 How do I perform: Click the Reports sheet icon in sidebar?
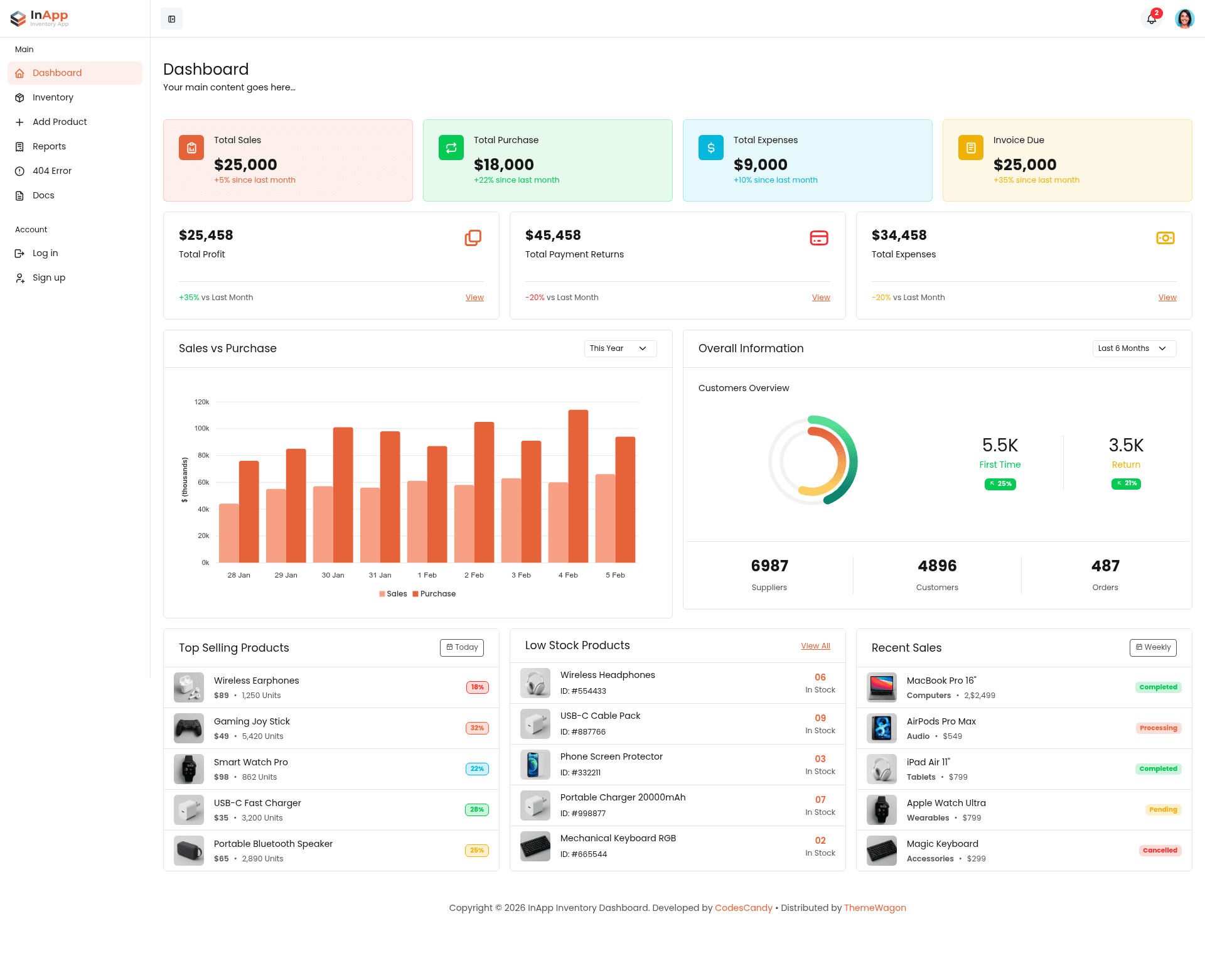[x=20, y=147]
